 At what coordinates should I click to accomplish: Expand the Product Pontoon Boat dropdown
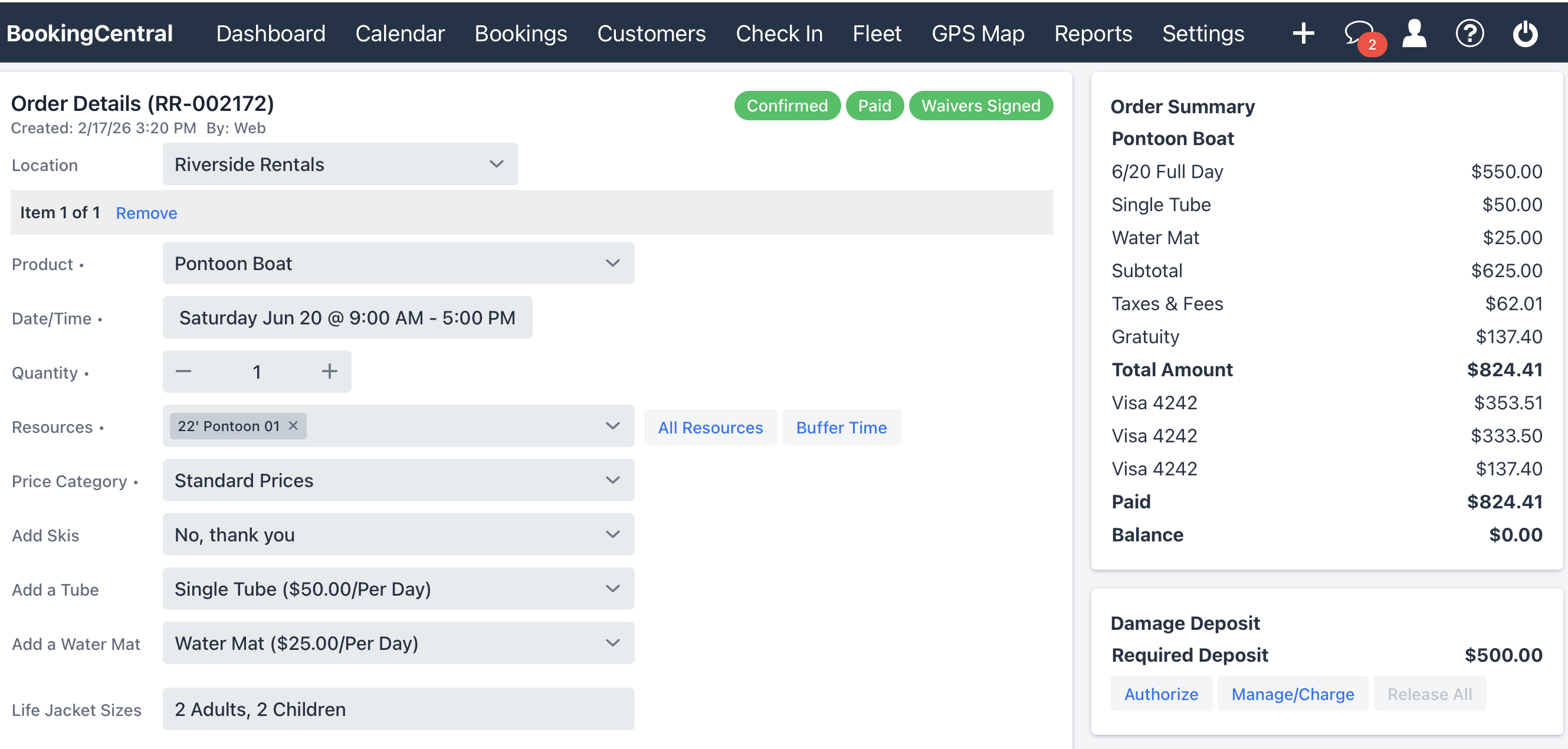[x=398, y=263]
